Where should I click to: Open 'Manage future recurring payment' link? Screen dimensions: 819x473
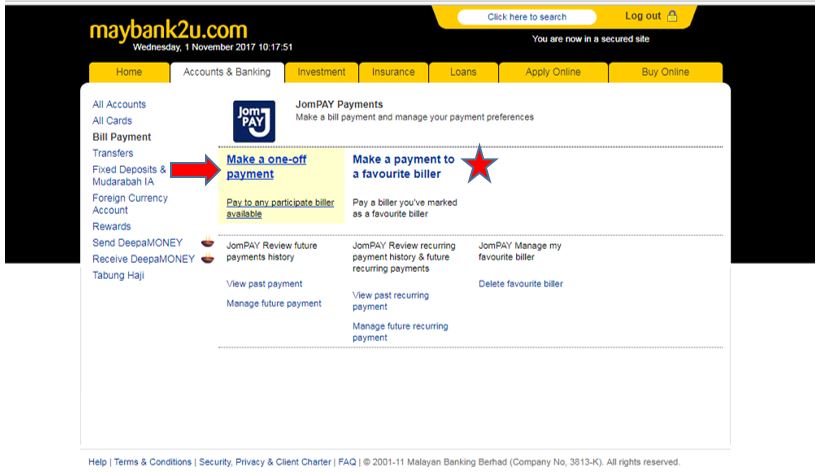[400, 332]
